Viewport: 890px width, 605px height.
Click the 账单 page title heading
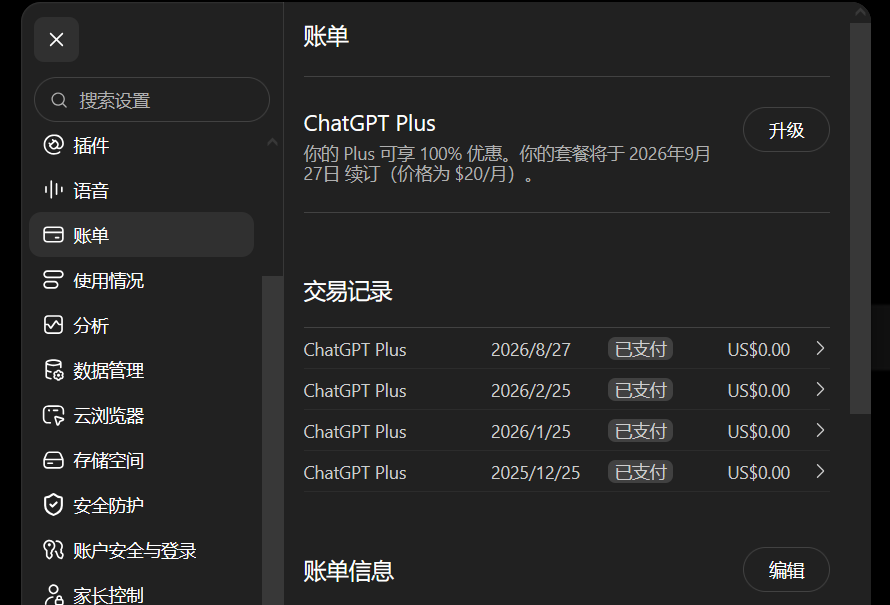pyautogui.click(x=326, y=36)
